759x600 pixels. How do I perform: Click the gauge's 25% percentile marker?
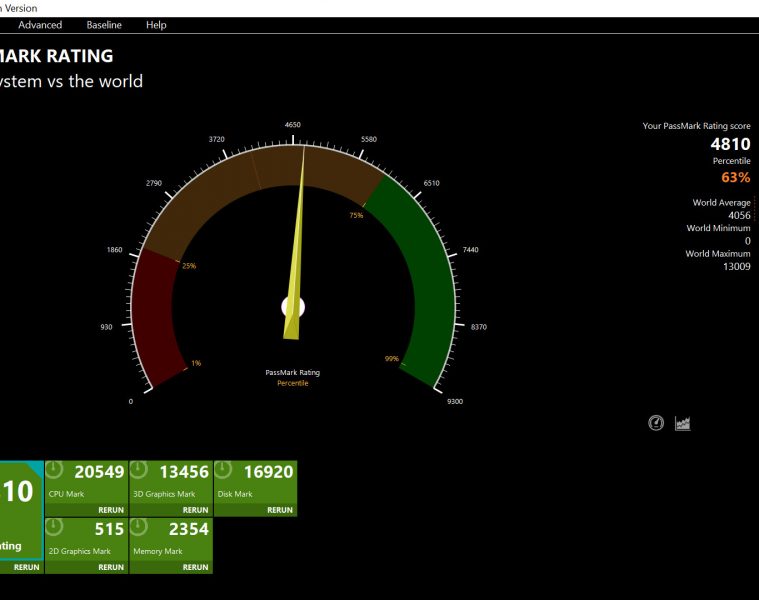[x=189, y=266]
